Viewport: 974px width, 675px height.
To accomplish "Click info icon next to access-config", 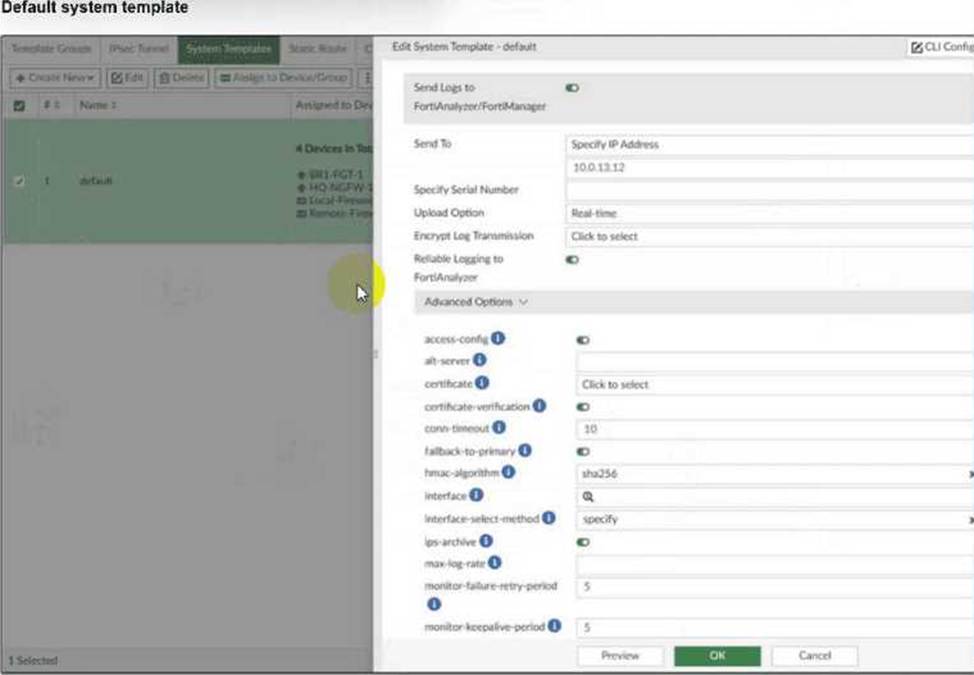I will click(498, 339).
